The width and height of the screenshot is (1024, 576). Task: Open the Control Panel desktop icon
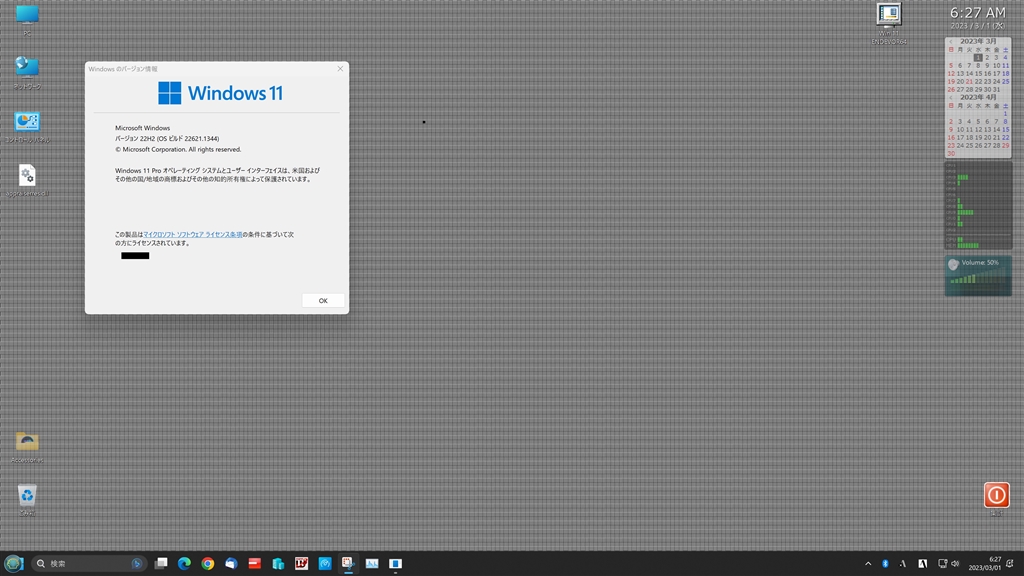click(27, 126)
